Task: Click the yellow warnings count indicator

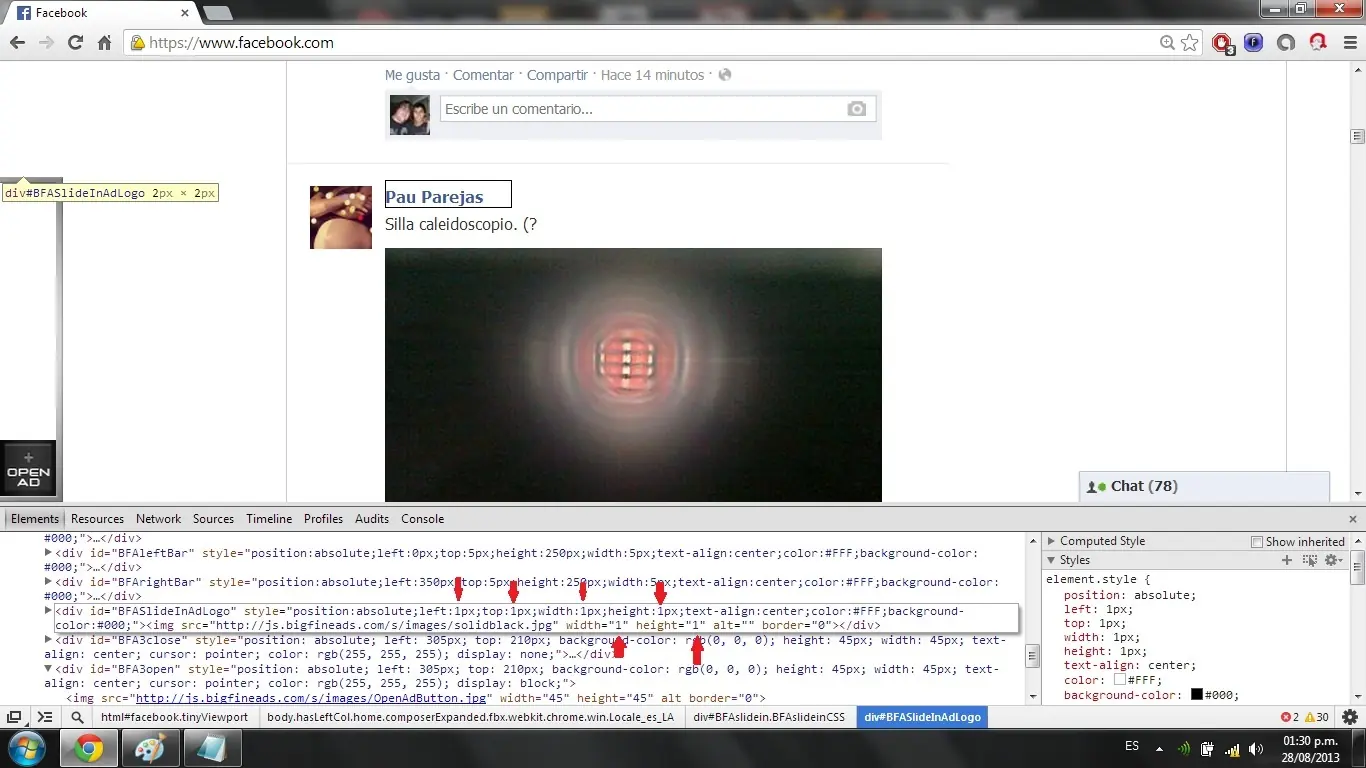Action: pos(1317,717)
